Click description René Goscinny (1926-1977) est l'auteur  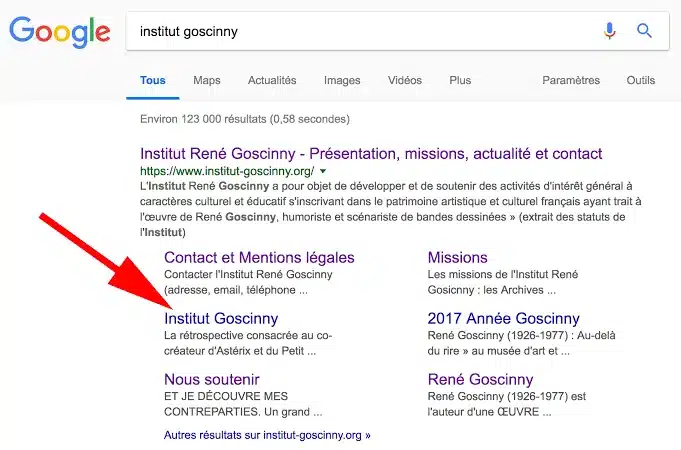pos(507,404)
